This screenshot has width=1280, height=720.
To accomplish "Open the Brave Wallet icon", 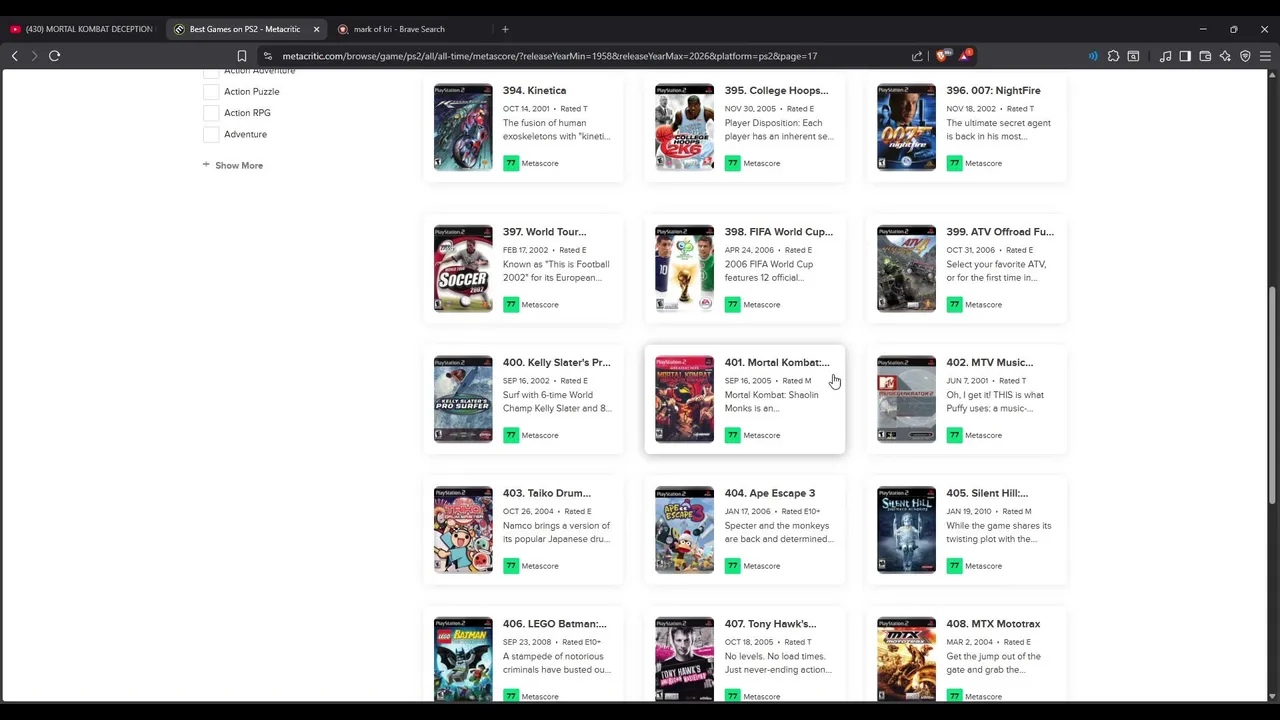I will [x=1205, y=56].
